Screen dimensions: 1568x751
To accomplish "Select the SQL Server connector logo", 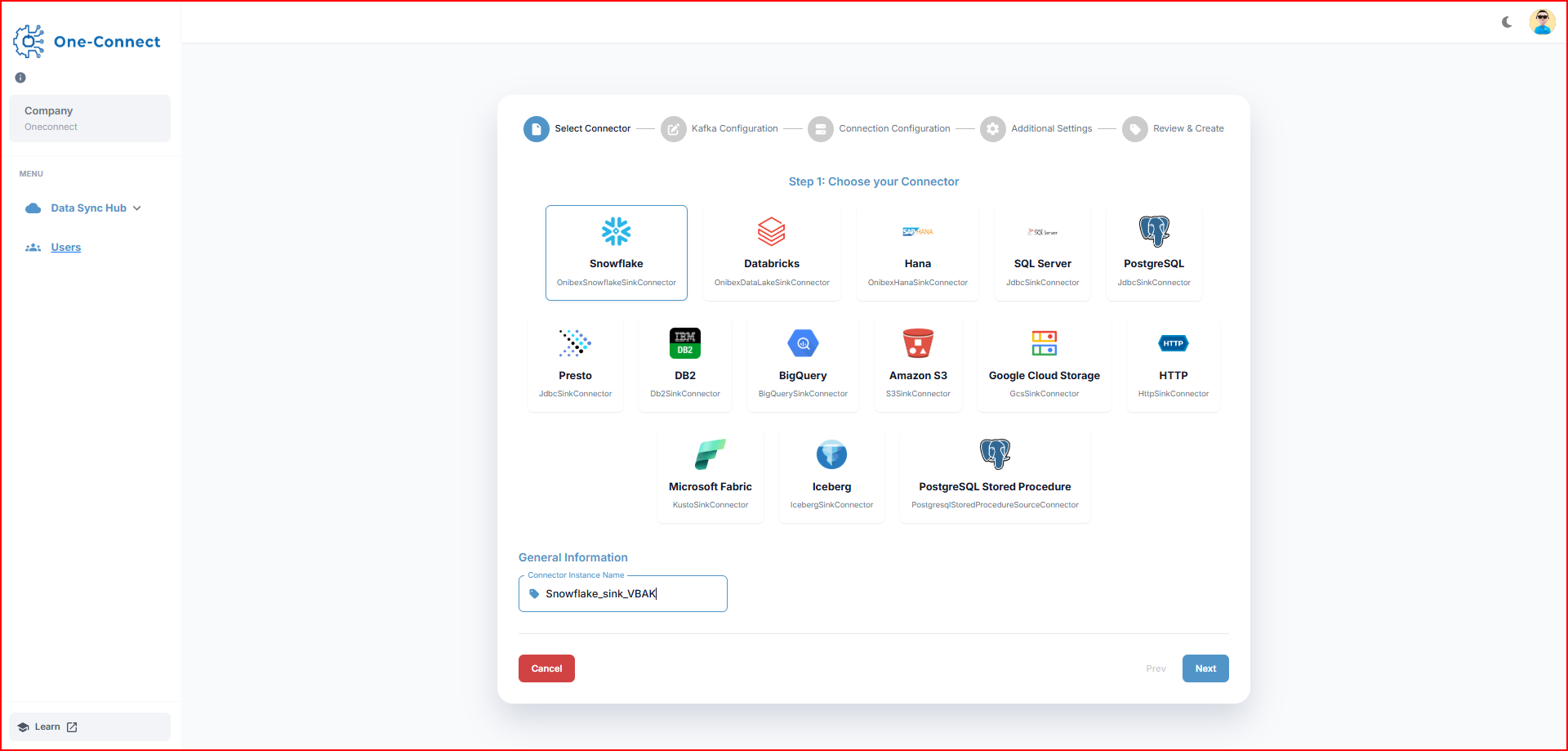I will 1043,232.
